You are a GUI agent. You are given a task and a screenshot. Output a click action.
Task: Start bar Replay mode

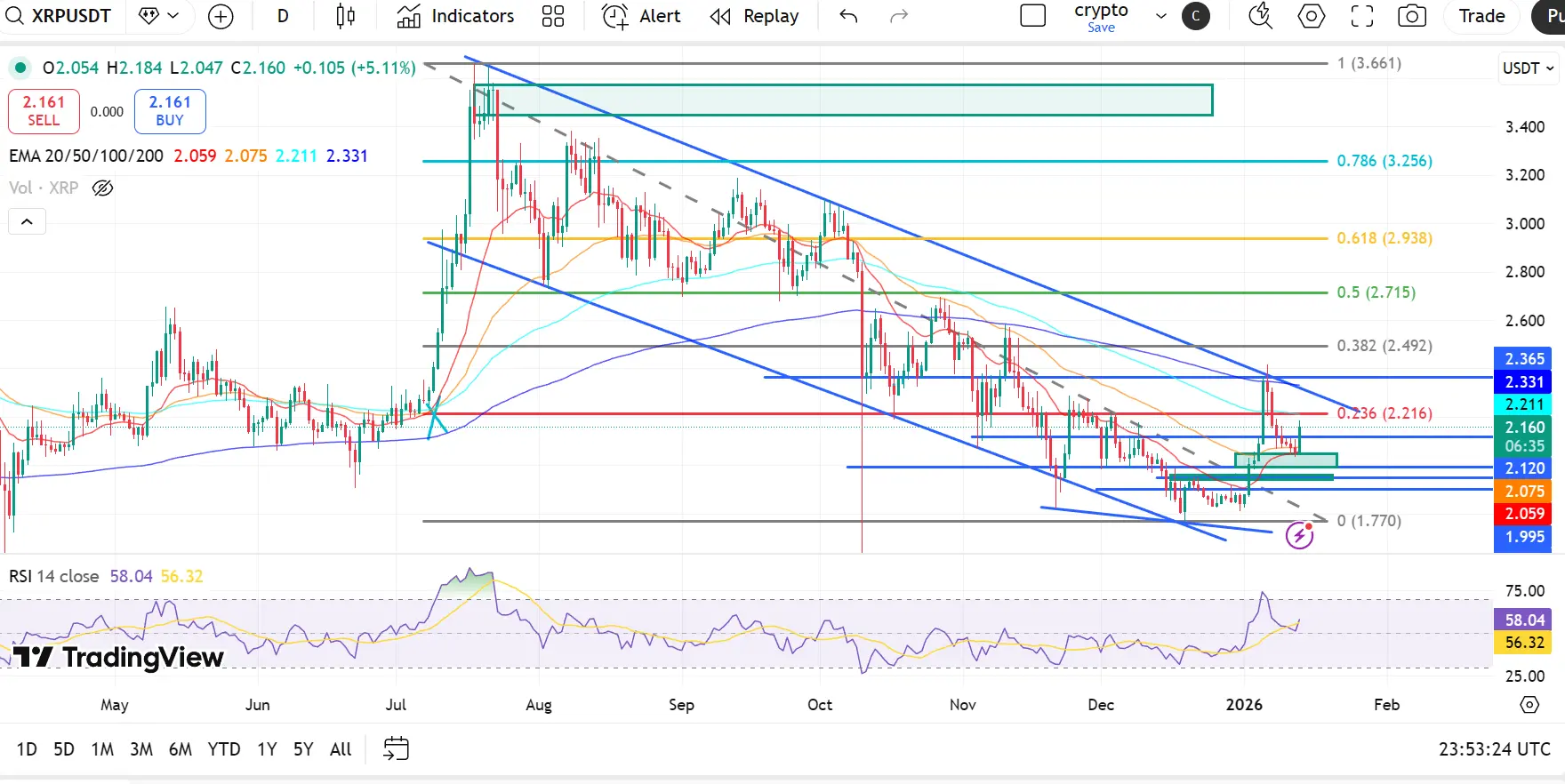pos(754,16)
